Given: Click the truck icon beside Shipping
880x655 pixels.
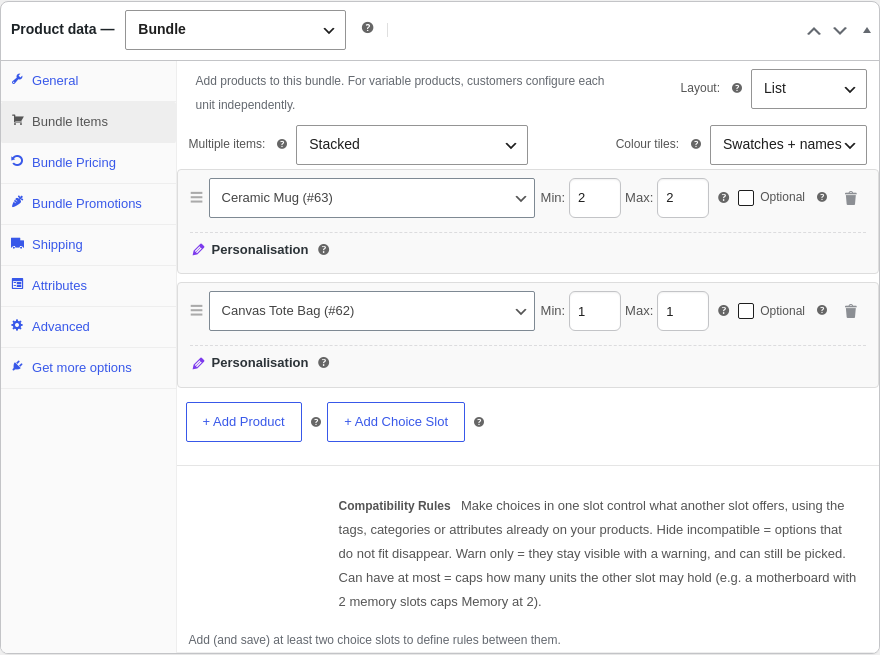Looking at the screenshot, I should [17, 243].
